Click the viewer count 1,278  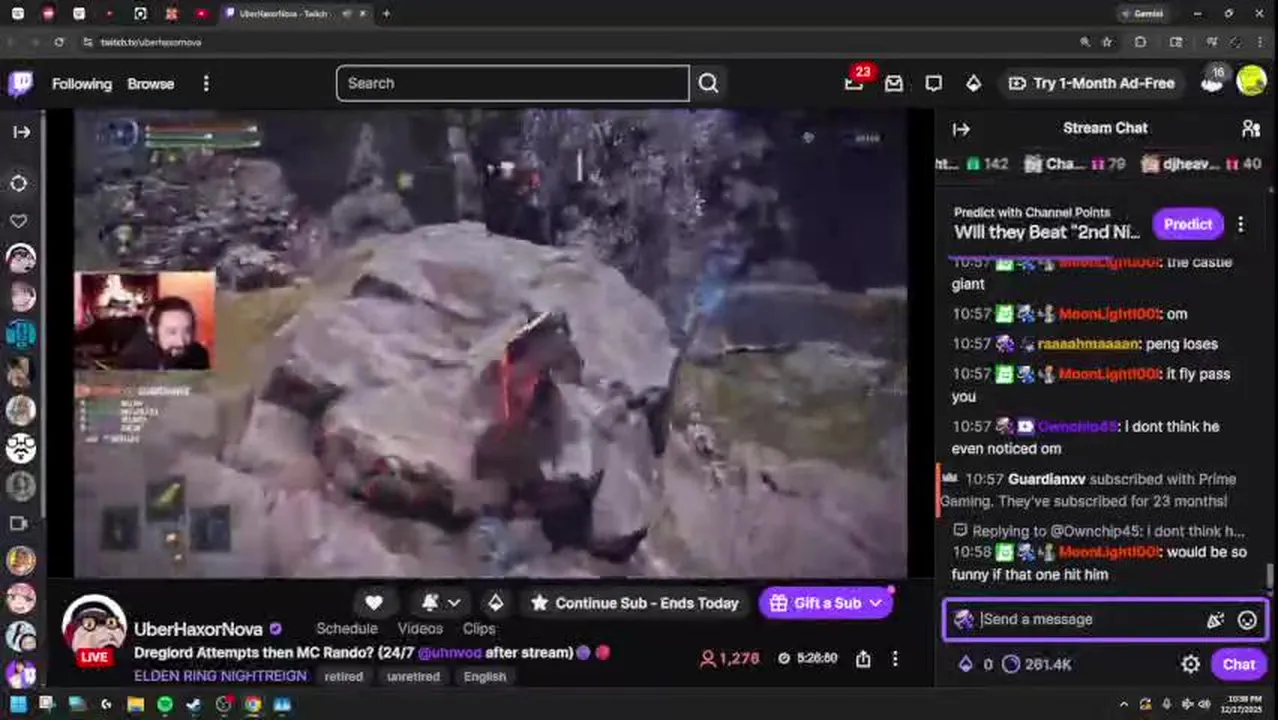tap(730, 658)
